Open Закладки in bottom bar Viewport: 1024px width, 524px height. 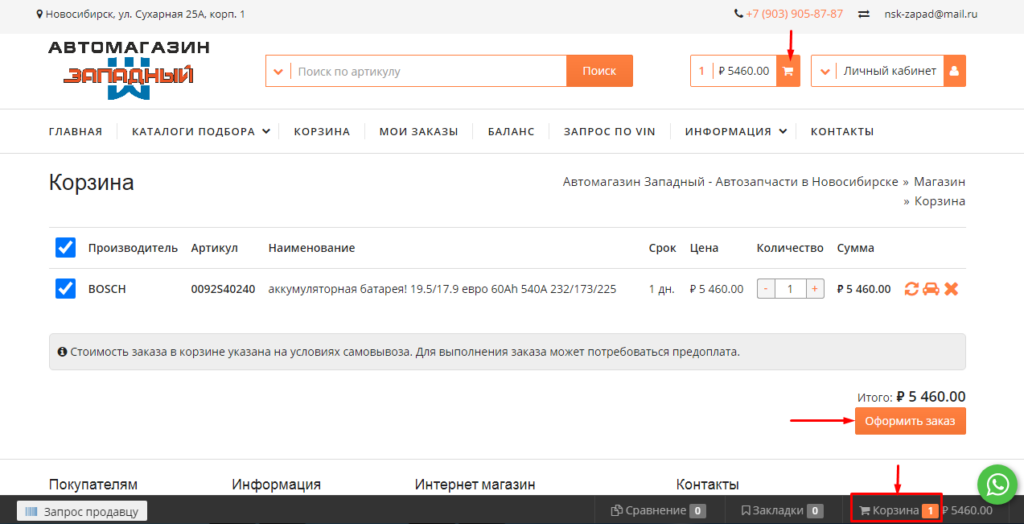pos(782,510)
